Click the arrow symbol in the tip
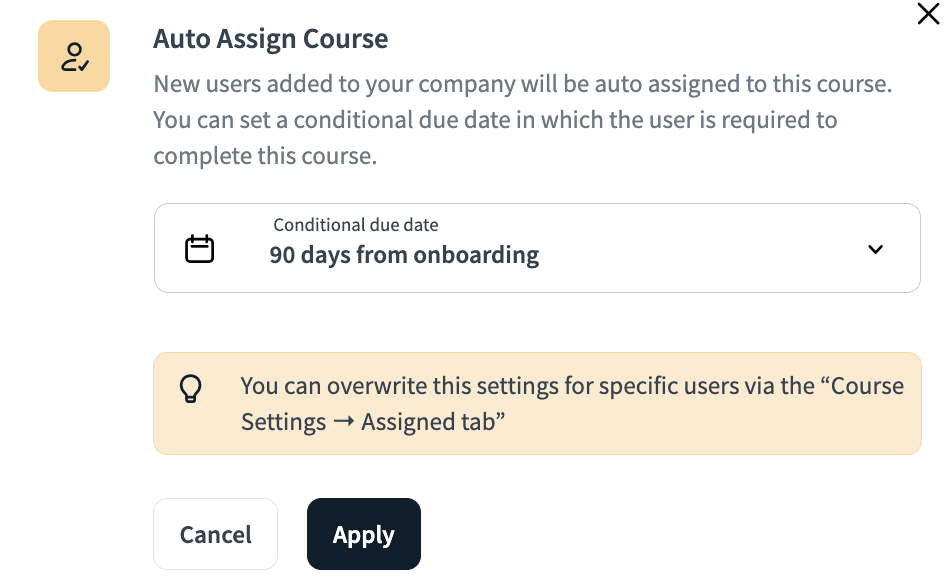Screen dimensions: 944x588 [344, 422]
